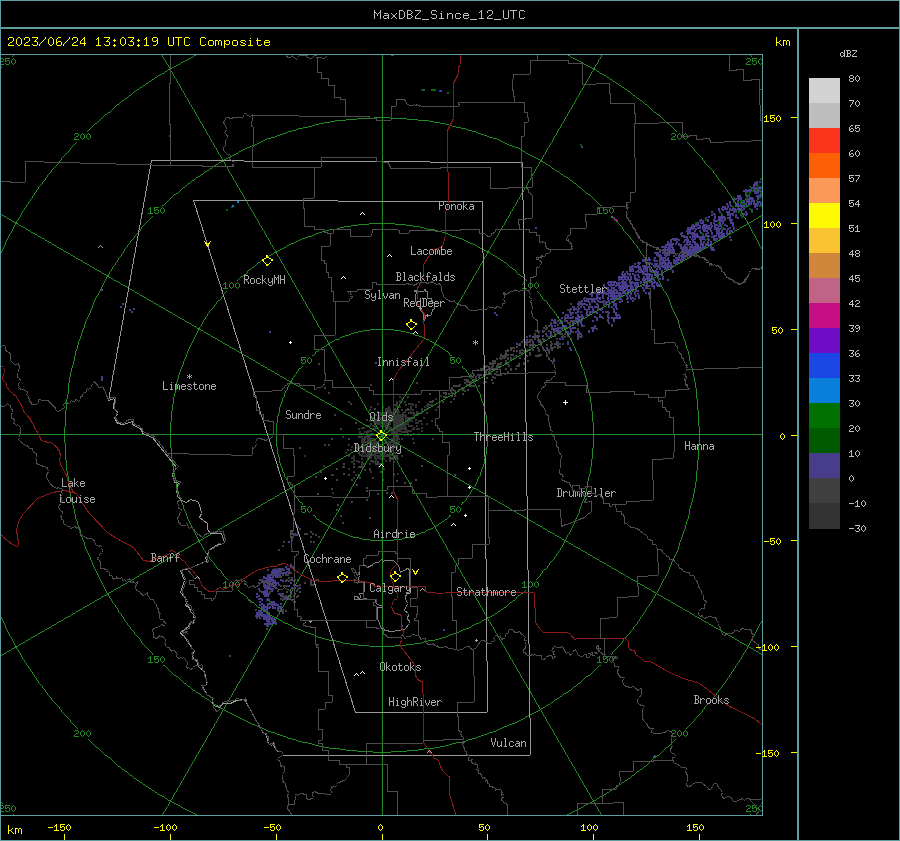Click the RockyMH label
This screenshot has height=841, width=900.
point(264,280)
